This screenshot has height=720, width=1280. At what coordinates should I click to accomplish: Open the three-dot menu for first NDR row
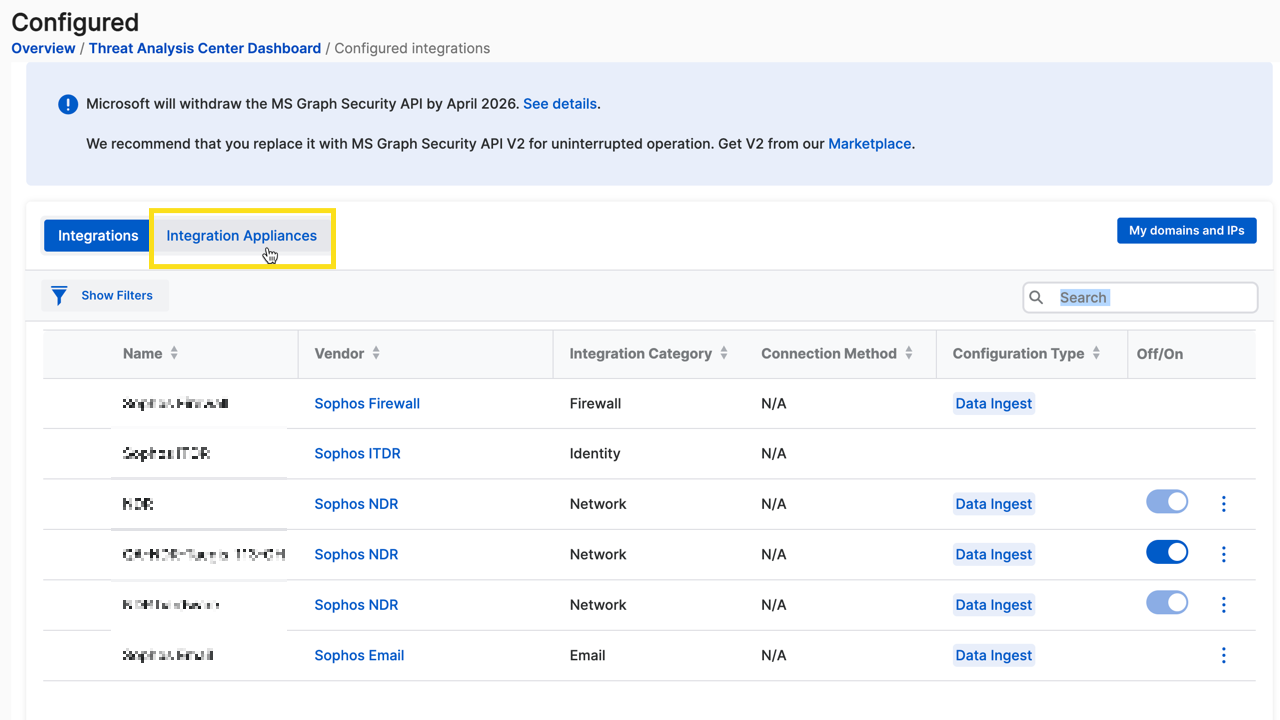pyautogui.click(x=1224, y=504)
